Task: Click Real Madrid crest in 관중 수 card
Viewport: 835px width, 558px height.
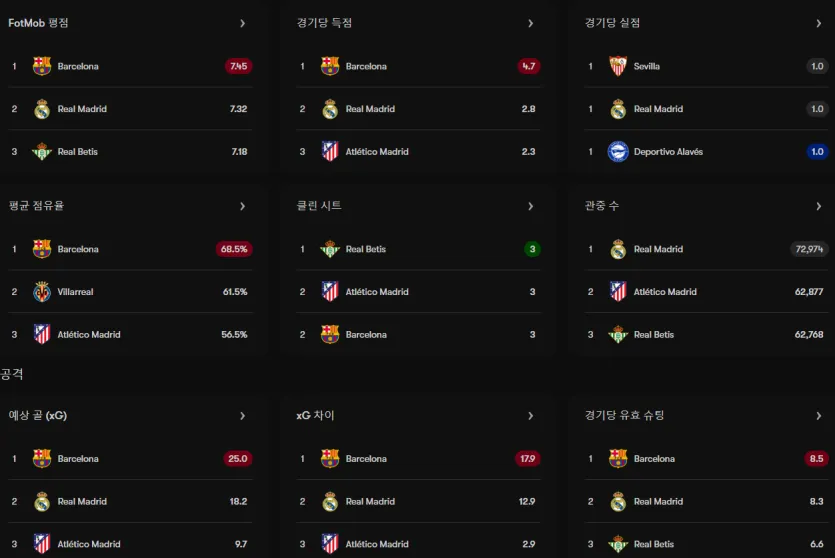Action: (618, 249)
